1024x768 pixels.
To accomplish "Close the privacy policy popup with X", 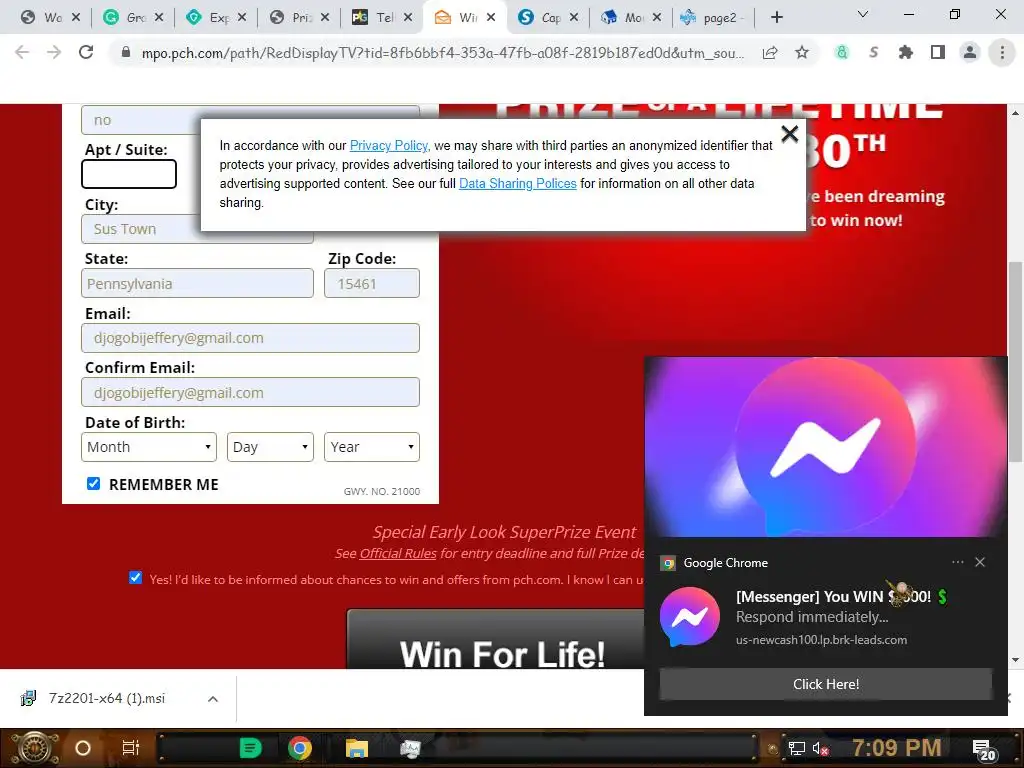I will (x=790, y=134).
